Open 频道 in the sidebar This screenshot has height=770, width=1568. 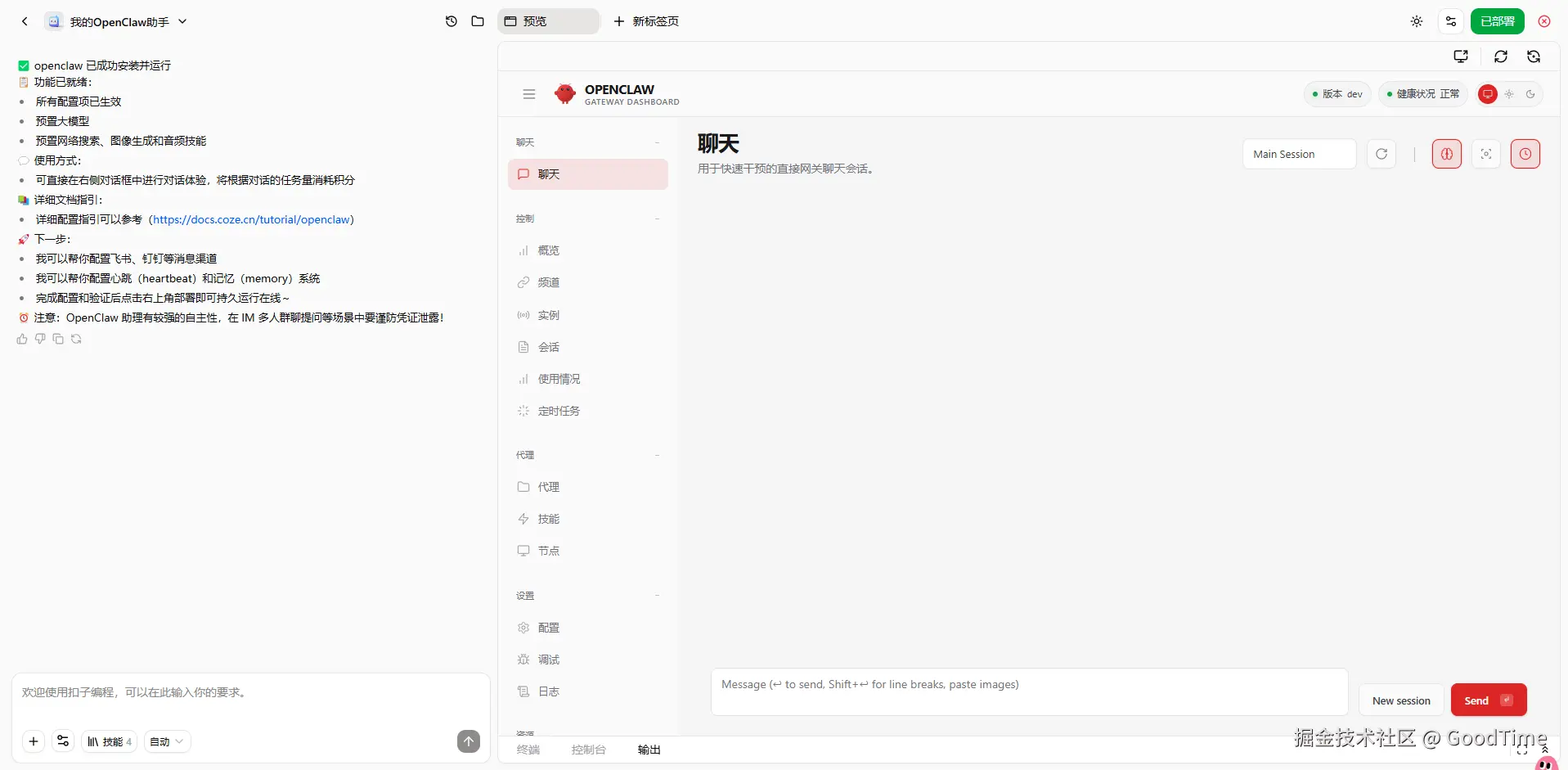tap(588, 282)
